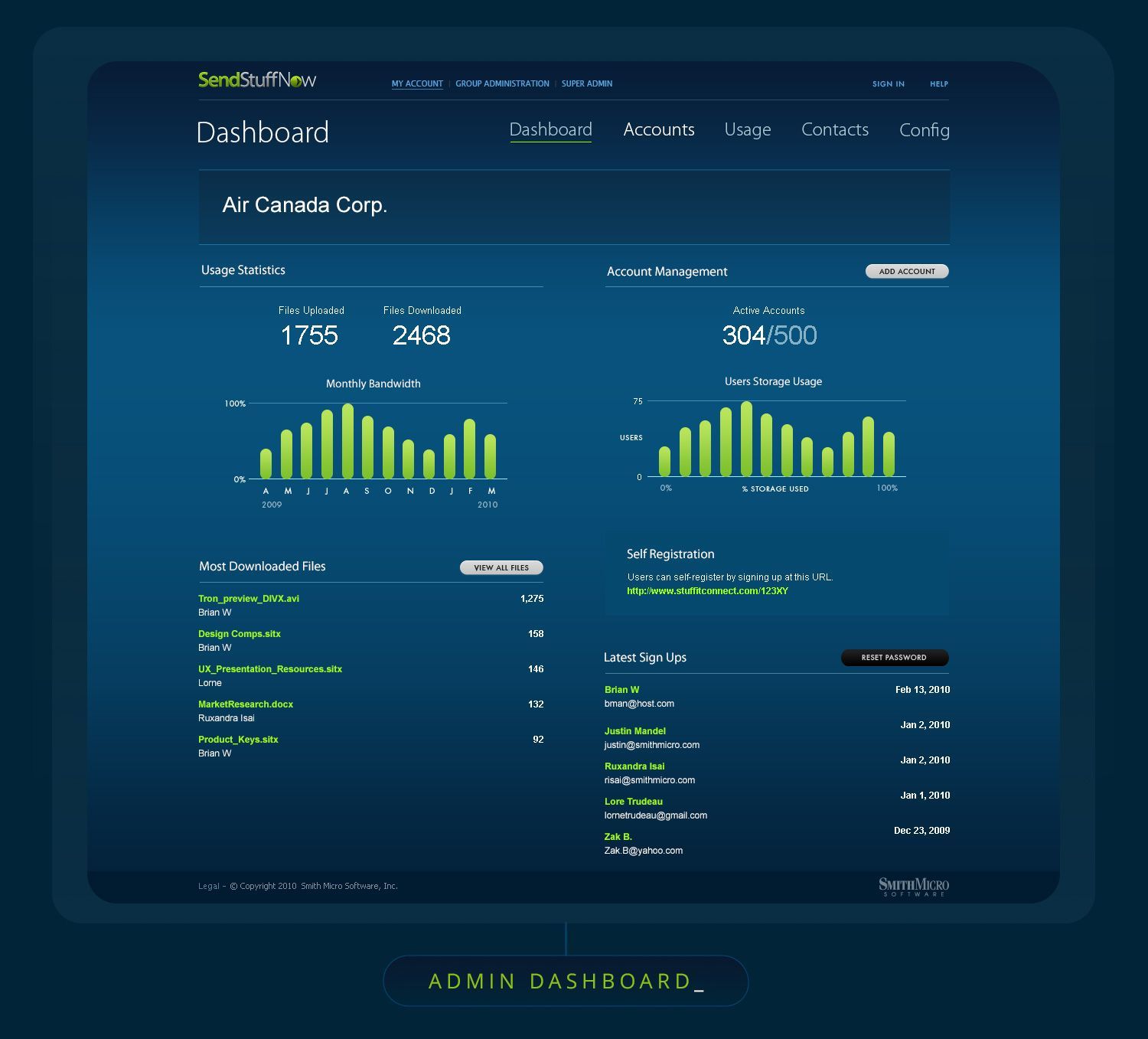This screenshot has width=1148, height=1039.
Task: Open the ADD ACCOUNT button
Action: click(907, 271)
